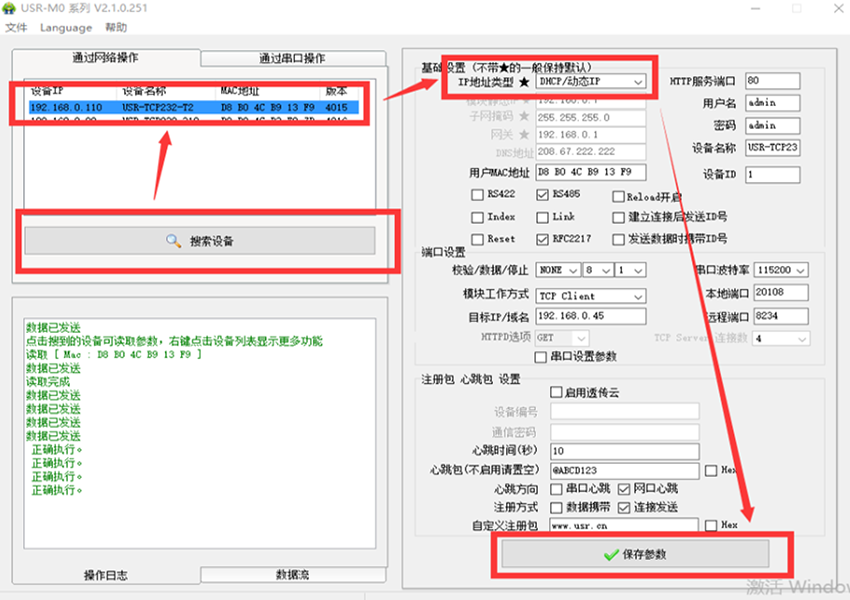
Task: Open the IP地址类型 DHCP/动态IP dropdown
Action: [x=591, y=82]
